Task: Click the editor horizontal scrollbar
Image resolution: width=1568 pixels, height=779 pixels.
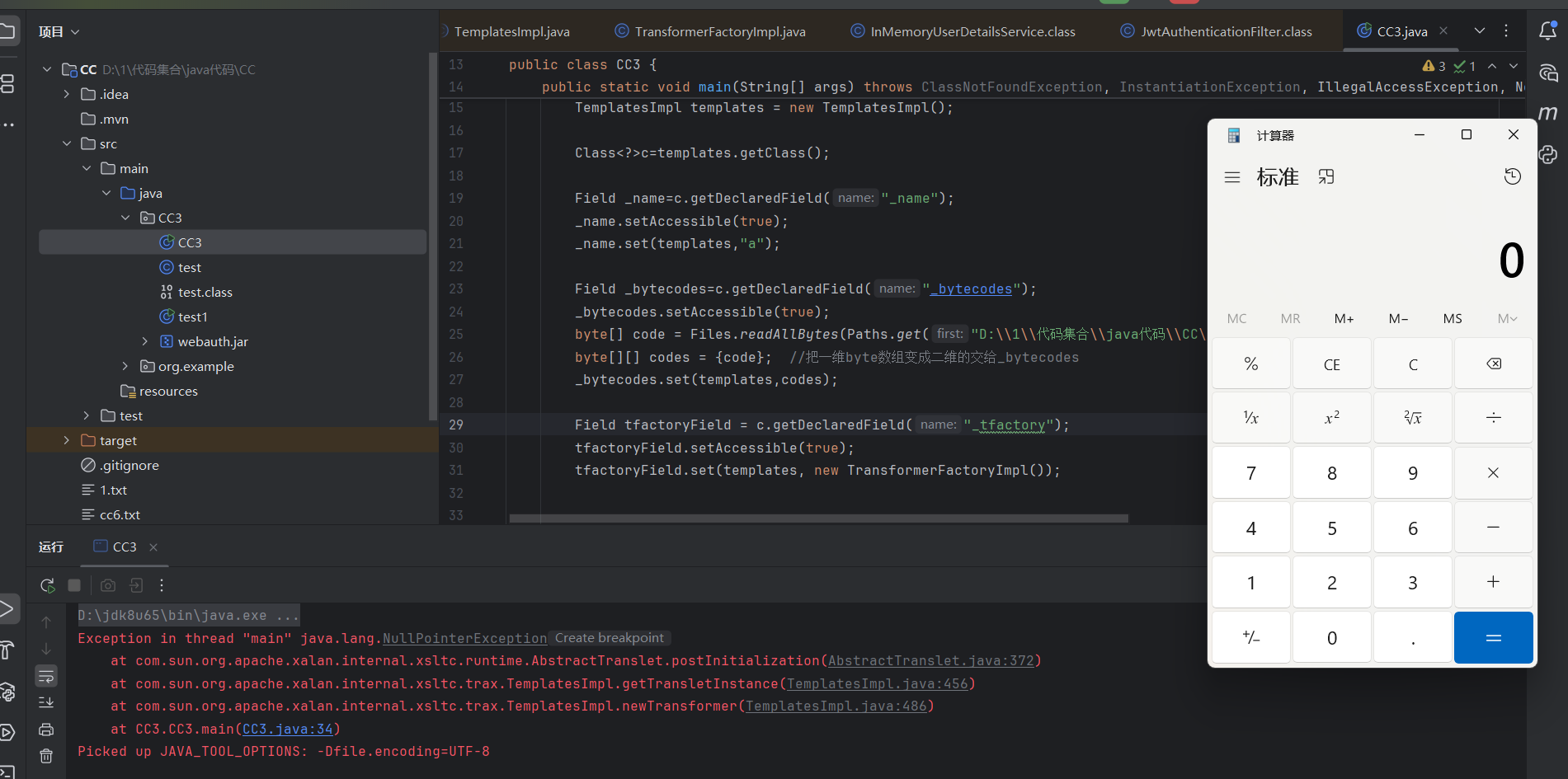Action: [x=818, y=519]
